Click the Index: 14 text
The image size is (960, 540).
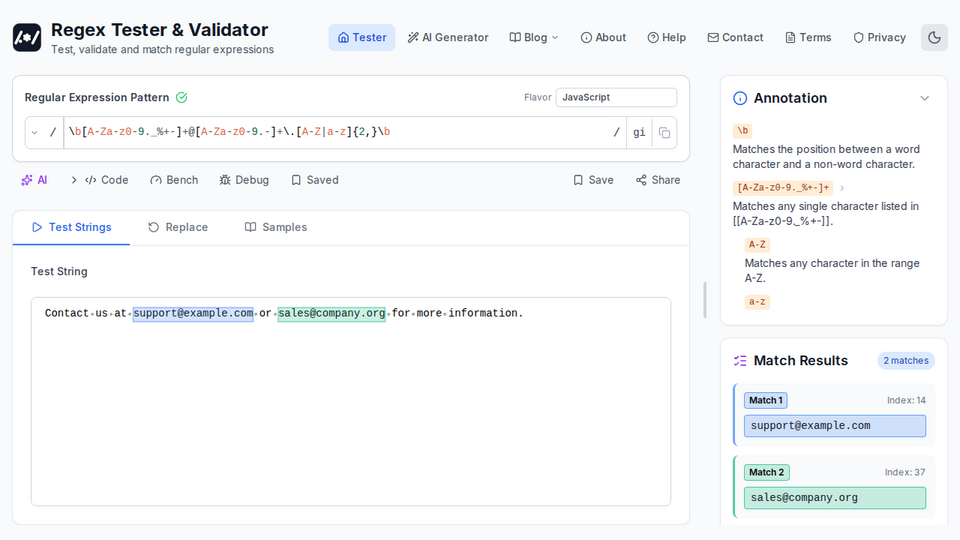[906, 400]
